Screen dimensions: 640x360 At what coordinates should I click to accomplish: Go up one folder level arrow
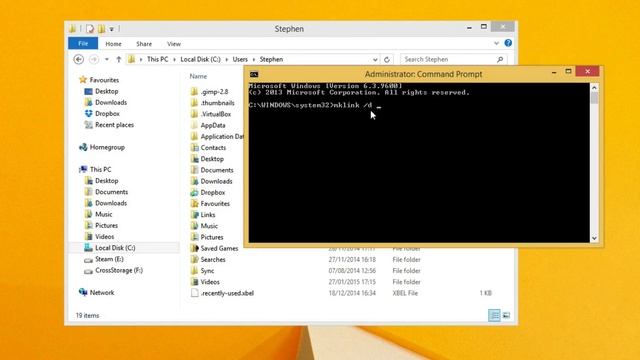pos(118,60)
